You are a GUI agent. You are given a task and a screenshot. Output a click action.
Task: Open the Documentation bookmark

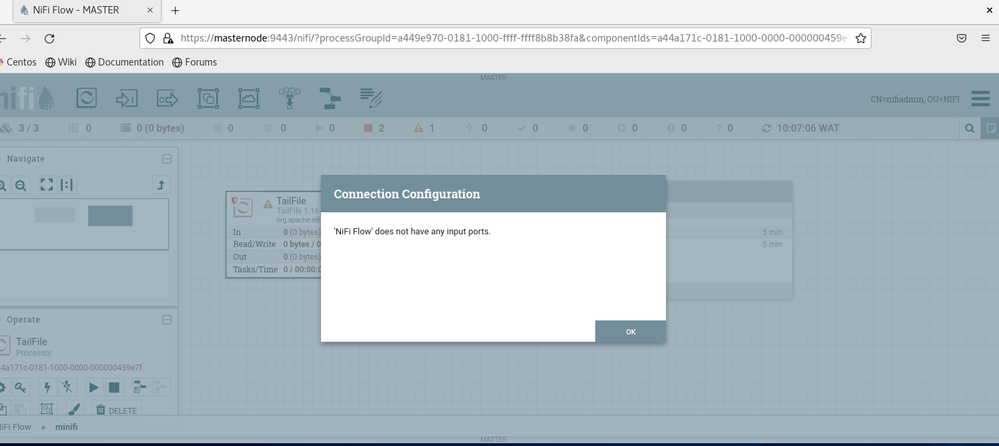point(125,62)
